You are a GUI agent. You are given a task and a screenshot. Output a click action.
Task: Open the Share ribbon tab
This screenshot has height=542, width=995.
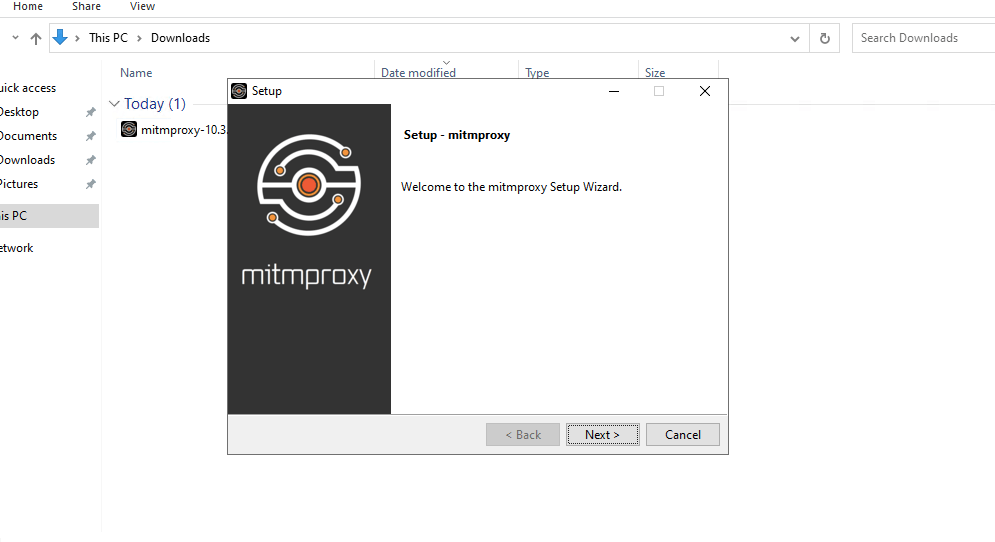click(x=86, y=6)
